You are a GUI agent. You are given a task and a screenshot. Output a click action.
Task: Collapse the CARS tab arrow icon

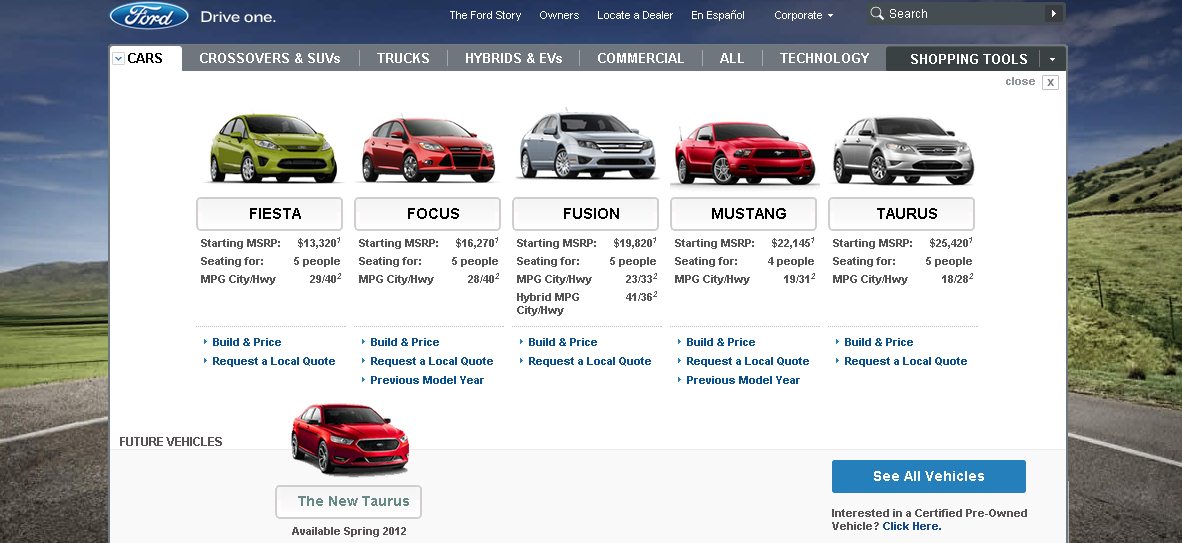[x=118, y=58]
